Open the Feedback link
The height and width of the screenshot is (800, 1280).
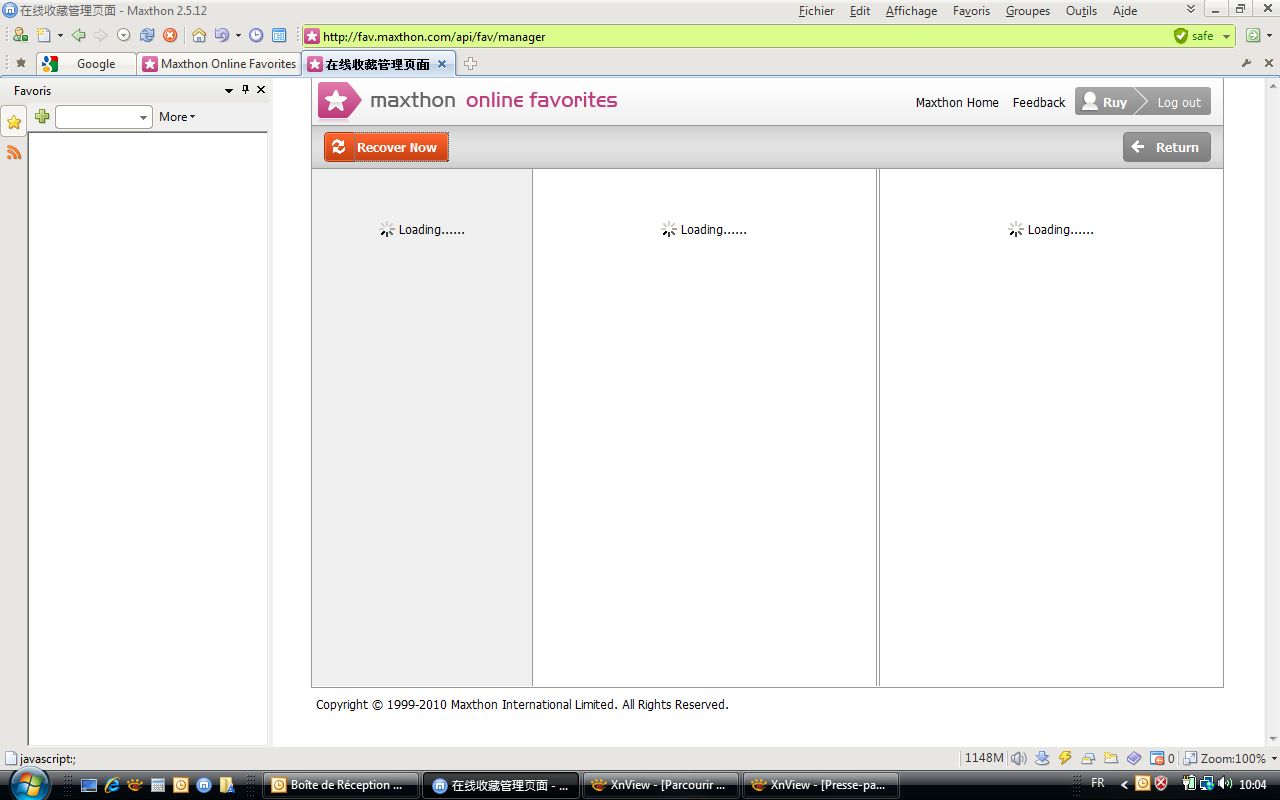(1039, 102)
